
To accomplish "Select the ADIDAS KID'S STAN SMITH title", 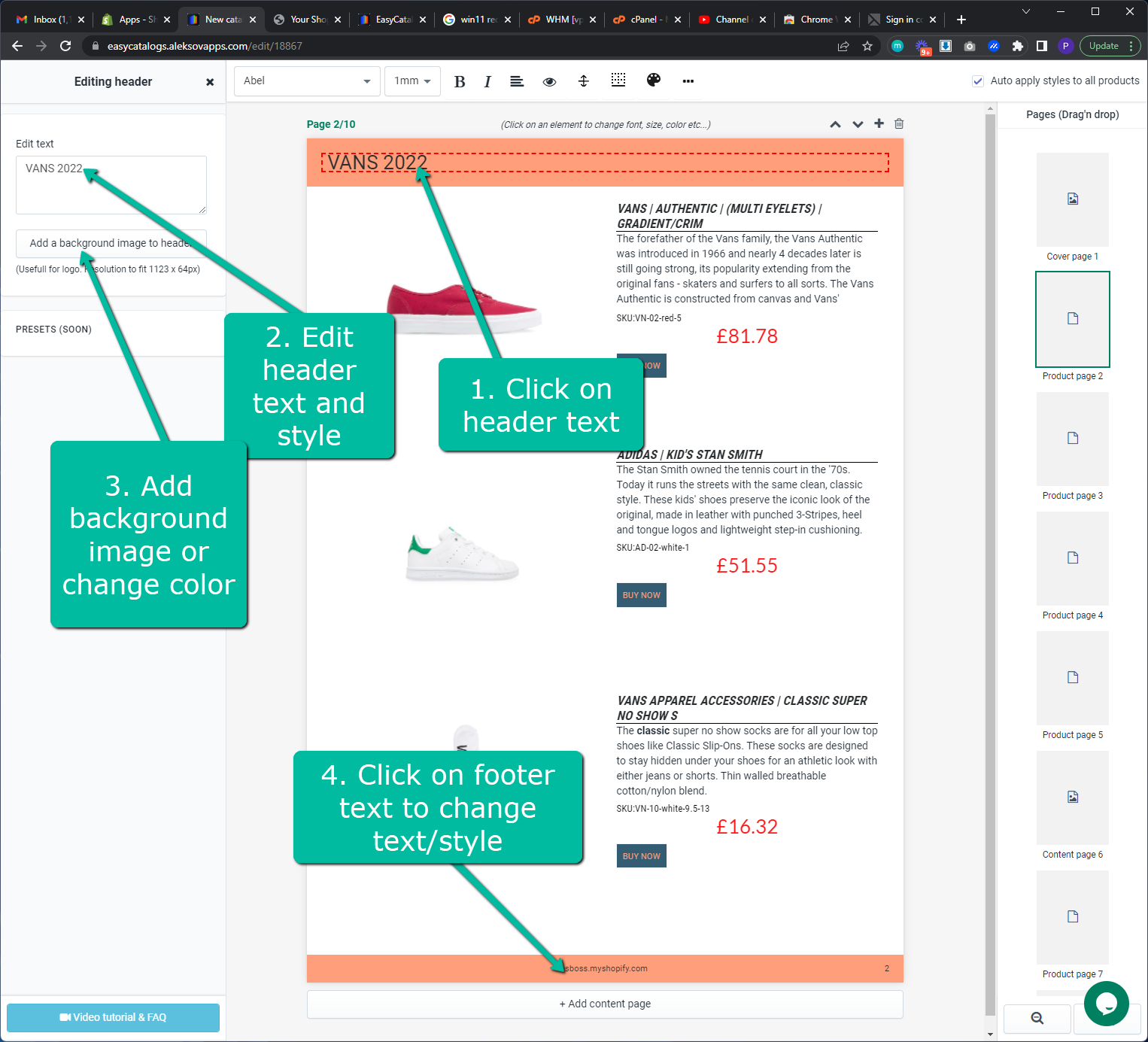I will (x=690, y=454).
